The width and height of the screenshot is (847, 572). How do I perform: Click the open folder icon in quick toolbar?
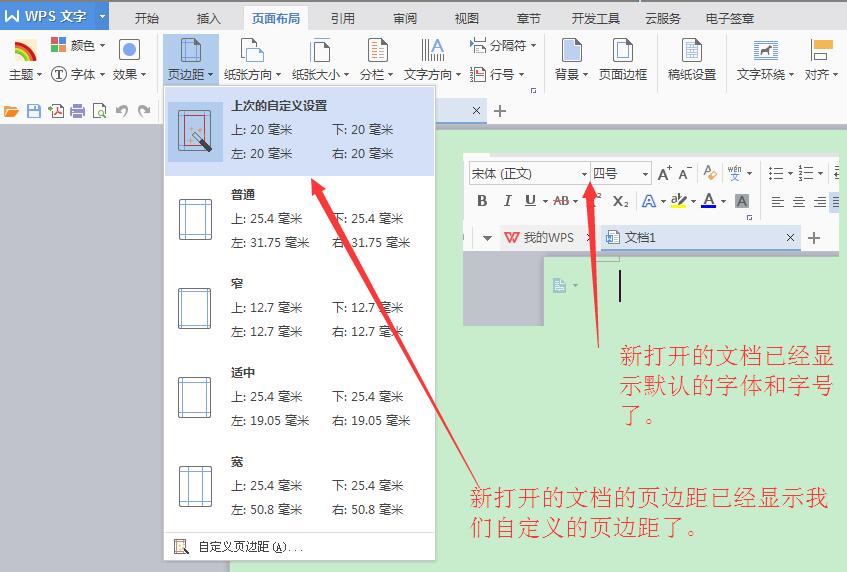(x=11, y=111)
